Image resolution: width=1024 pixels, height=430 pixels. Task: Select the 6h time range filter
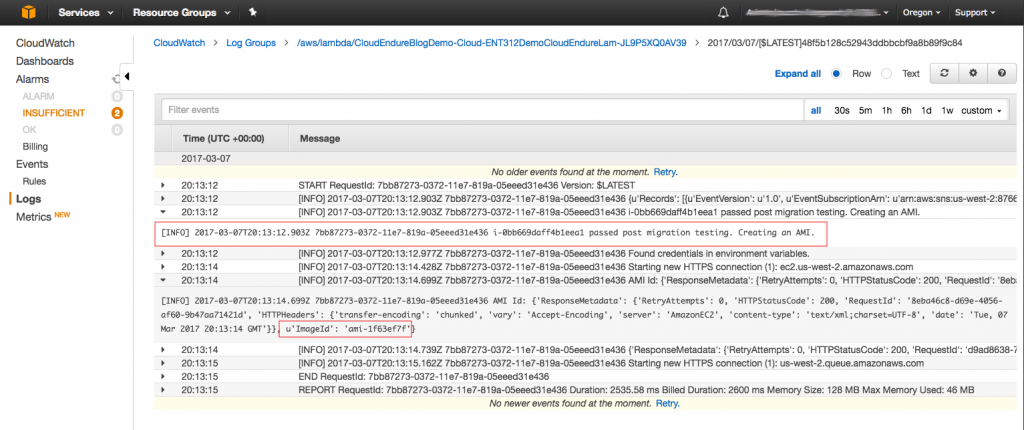tap(906, 110)
